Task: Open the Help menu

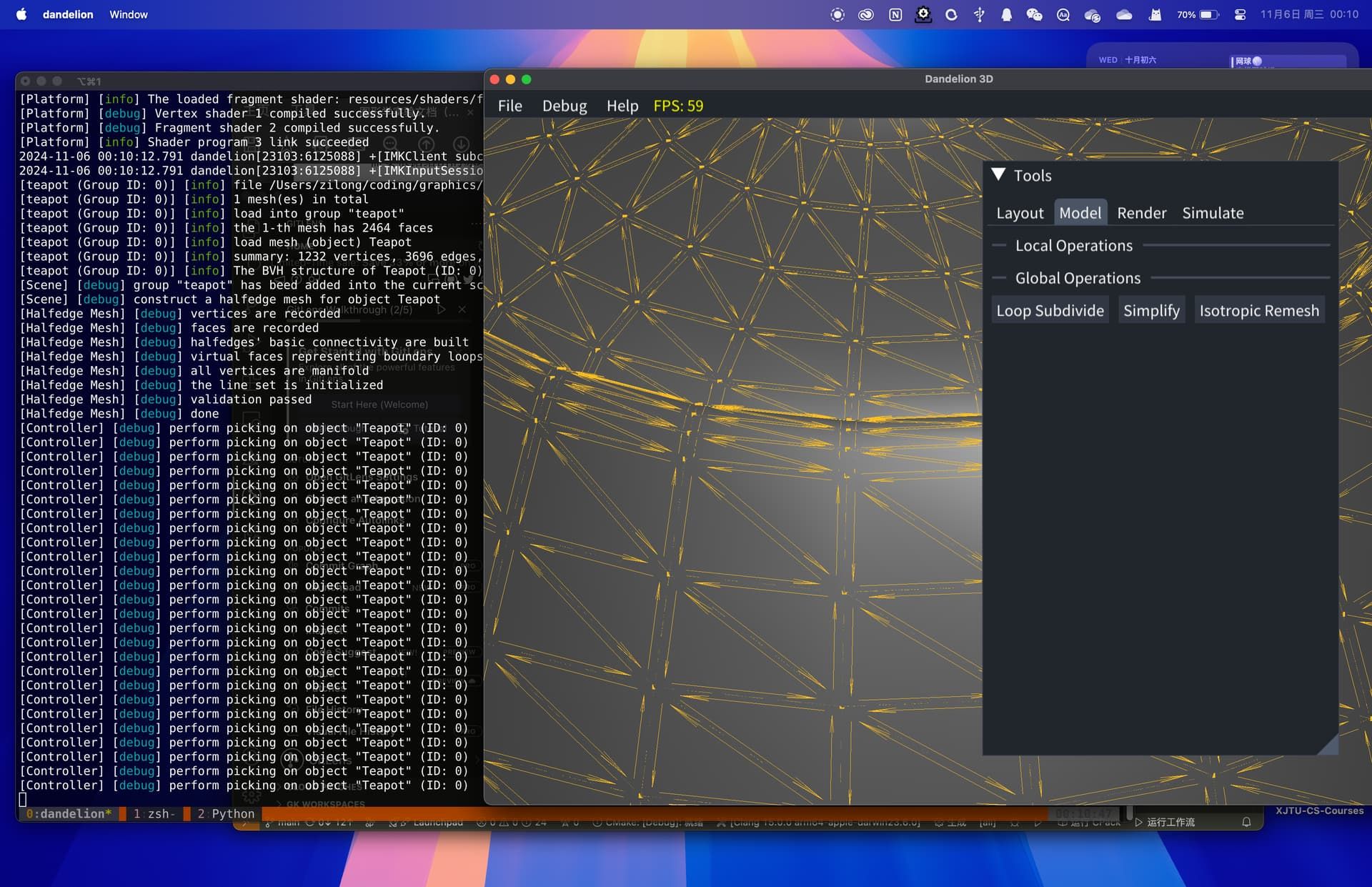Action: point(622,106)
